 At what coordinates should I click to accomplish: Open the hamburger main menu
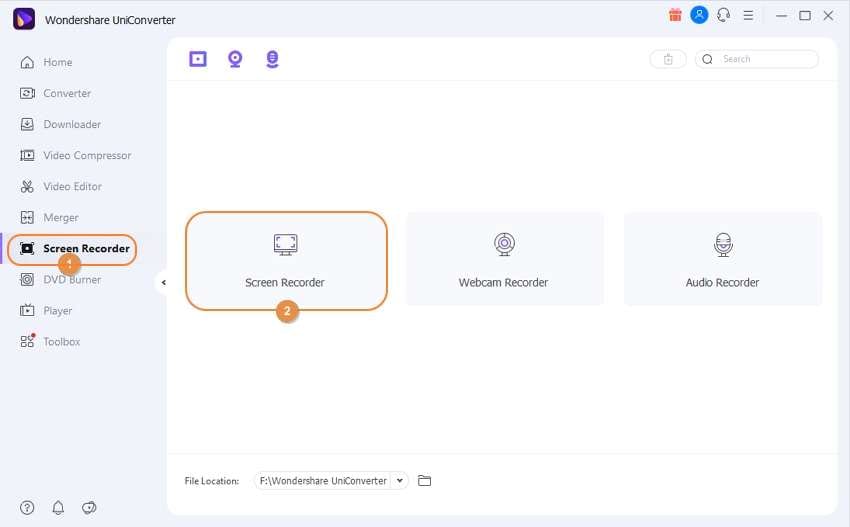click(748, 16)
